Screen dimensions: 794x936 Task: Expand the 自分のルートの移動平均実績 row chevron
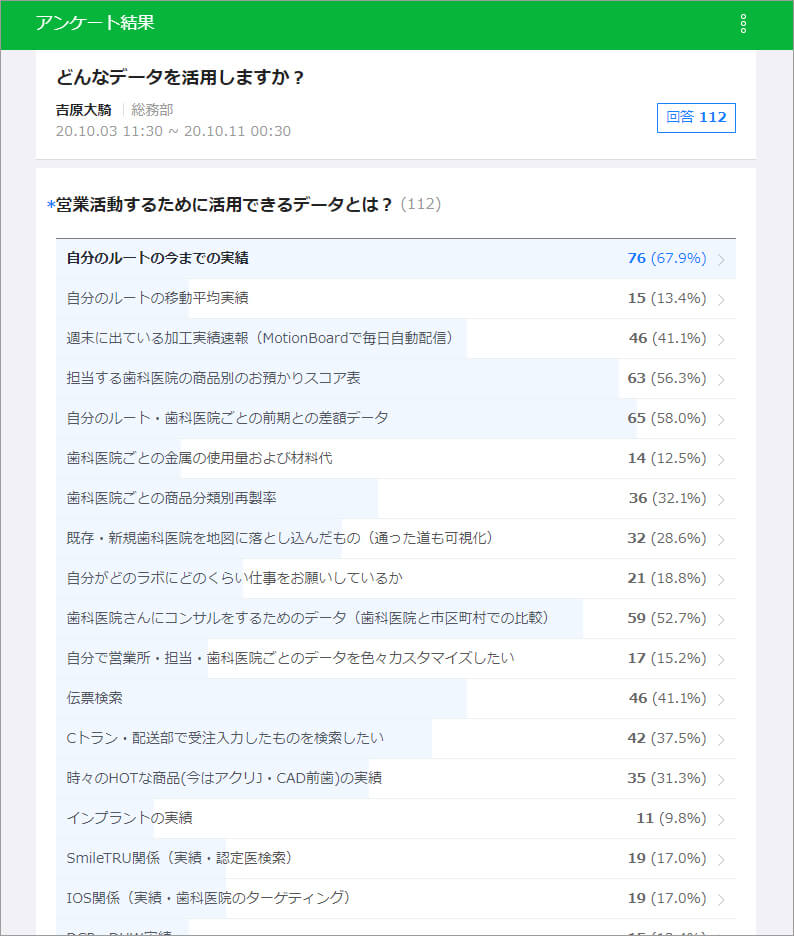pos(721,299)
